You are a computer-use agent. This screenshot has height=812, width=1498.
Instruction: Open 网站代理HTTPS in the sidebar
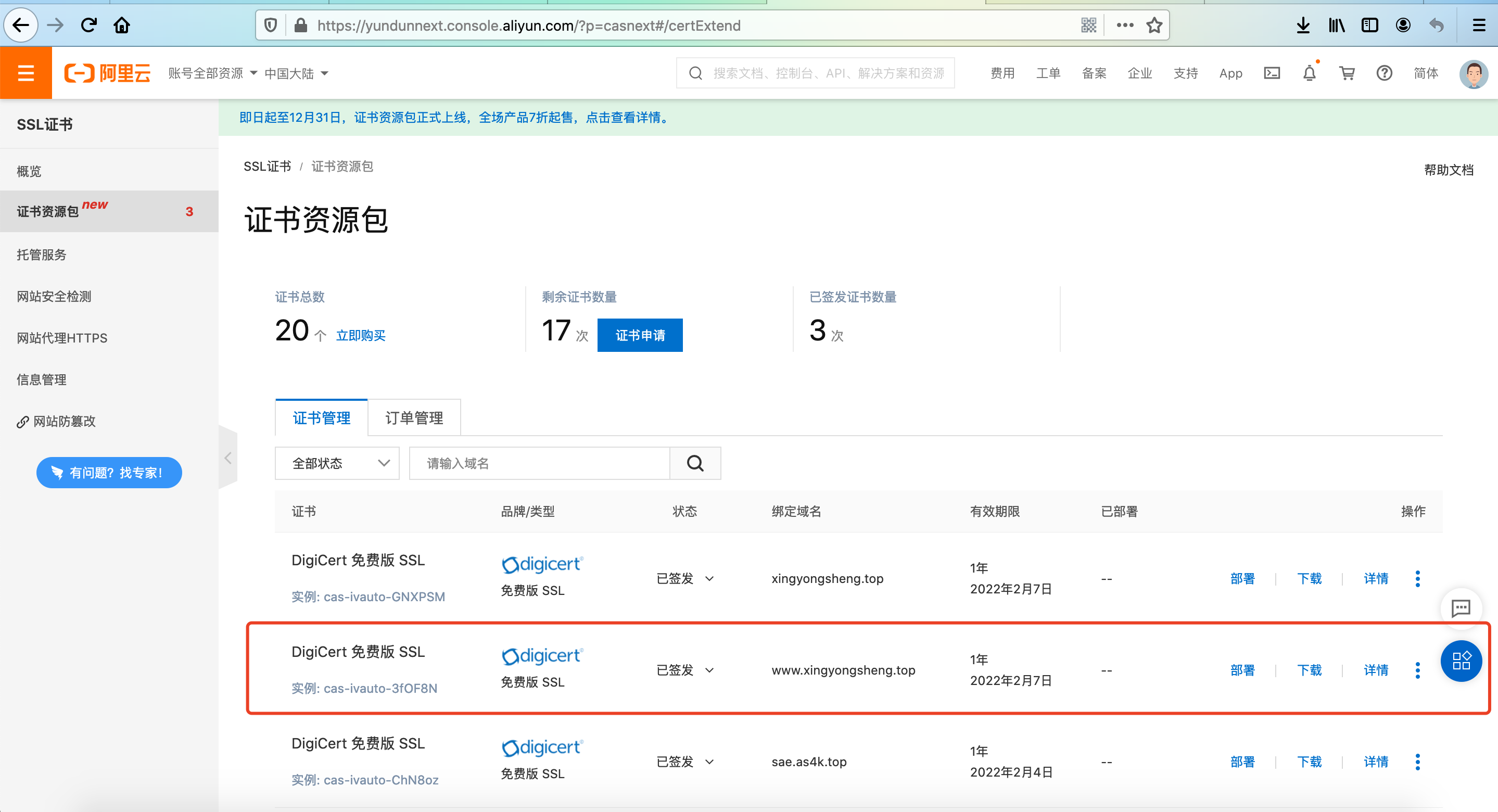pyautogui.click(x=109, y=338)
